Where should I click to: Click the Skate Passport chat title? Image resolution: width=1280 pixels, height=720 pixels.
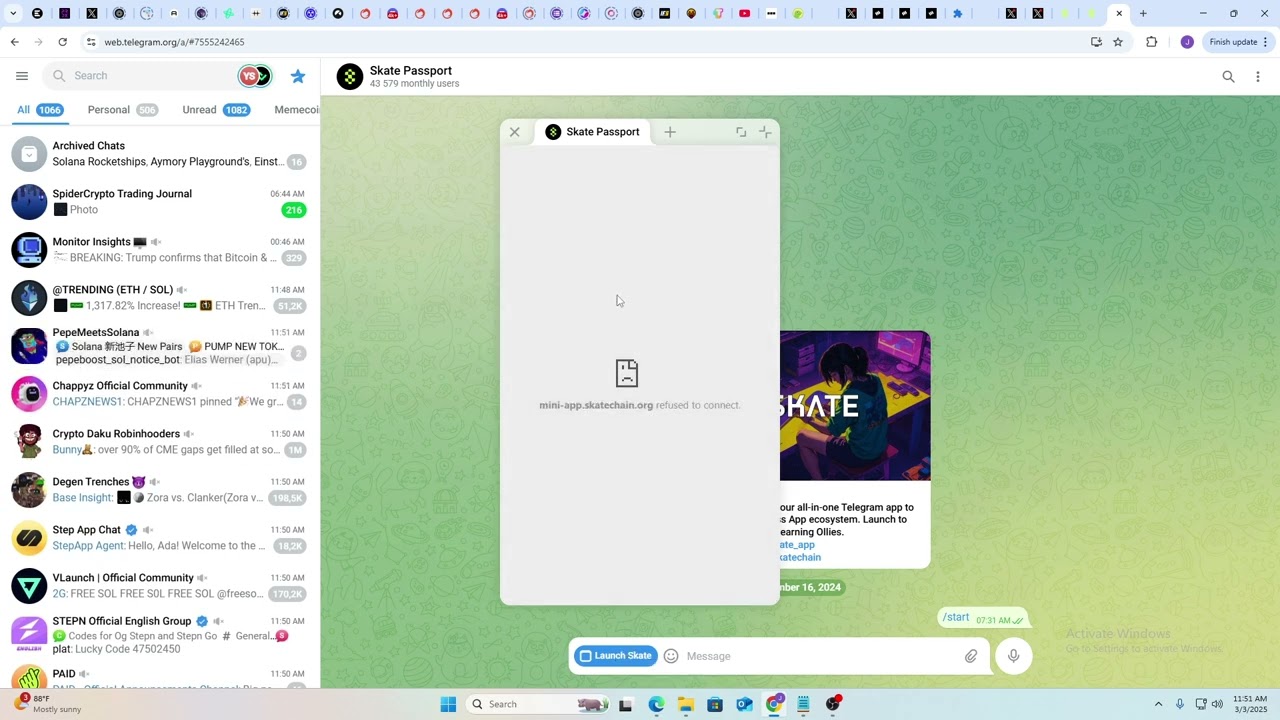(411, 71)
